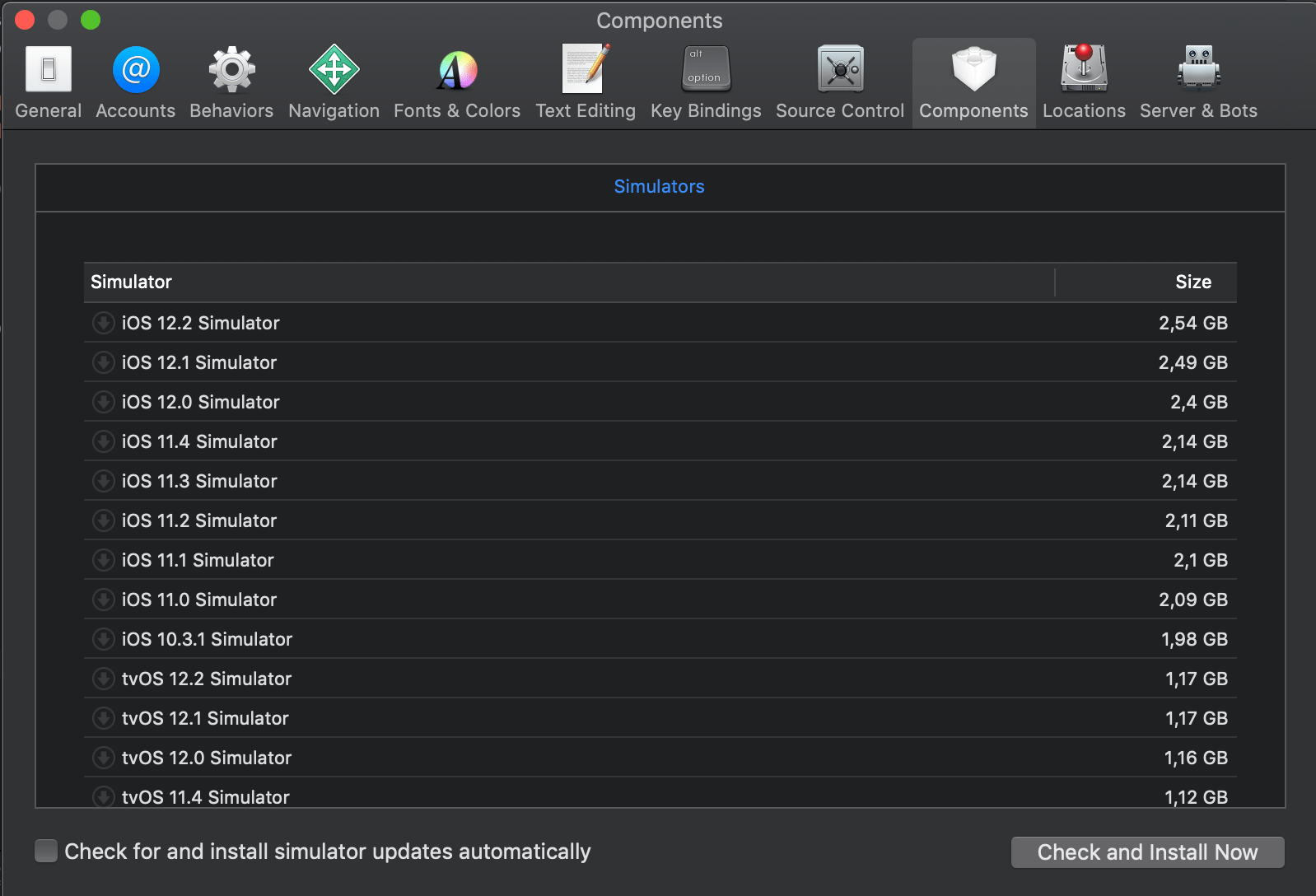This screenshot has width=1316, height=896.
Task: Download the iOS 11.3 Simulator
Action: 103,481
